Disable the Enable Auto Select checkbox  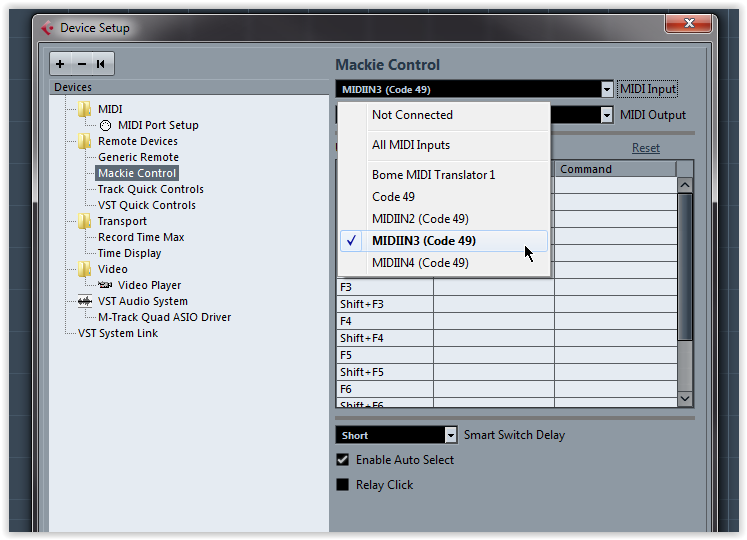click(x=343, y=460)
